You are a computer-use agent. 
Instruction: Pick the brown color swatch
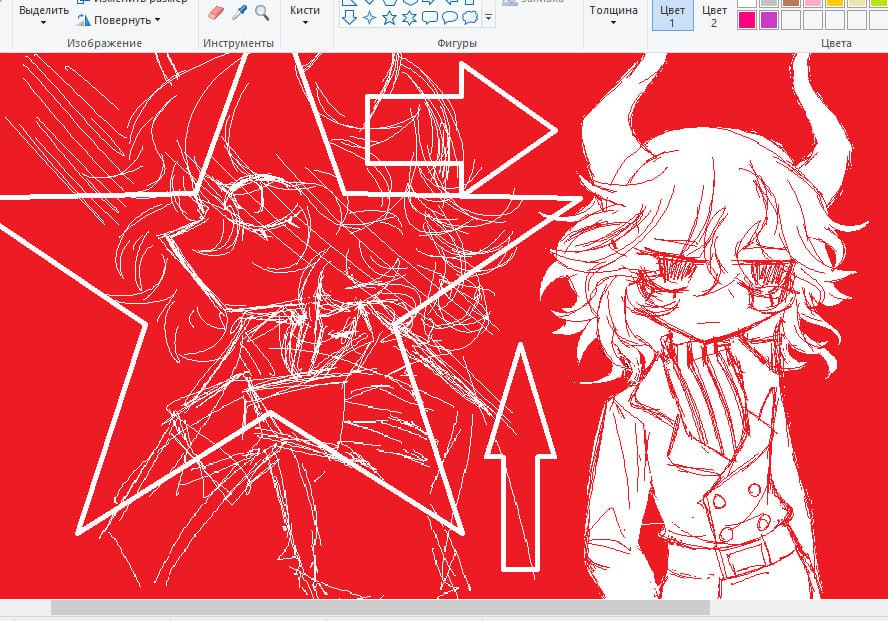coord(791,3)
